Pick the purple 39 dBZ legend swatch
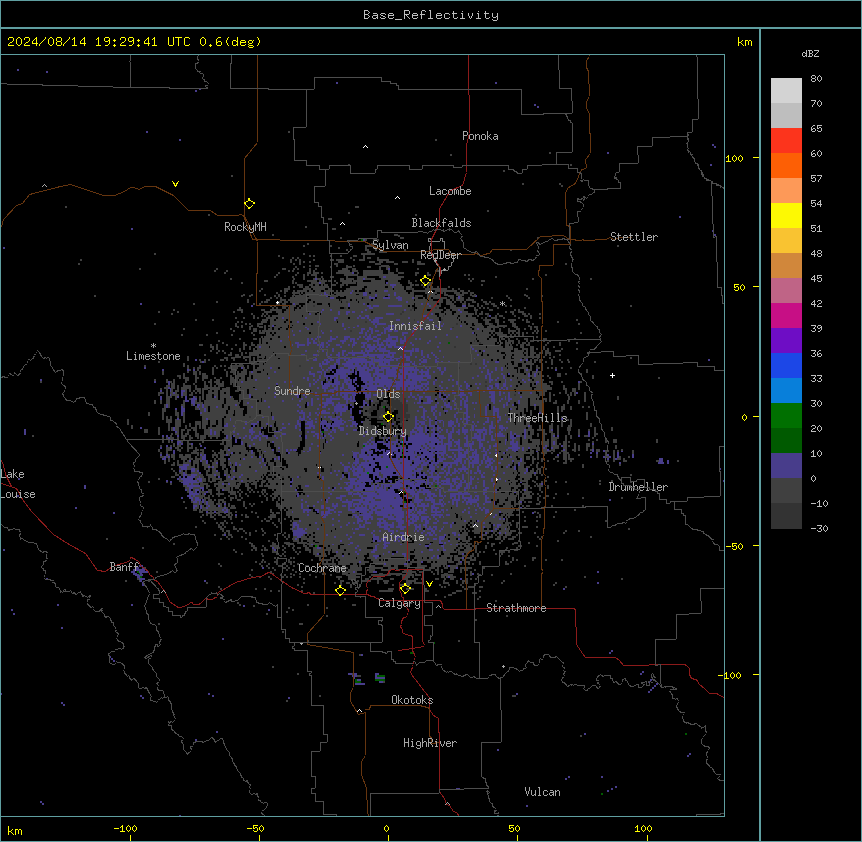This screenshot has height=842, width=862. click(x=786, y=340)
